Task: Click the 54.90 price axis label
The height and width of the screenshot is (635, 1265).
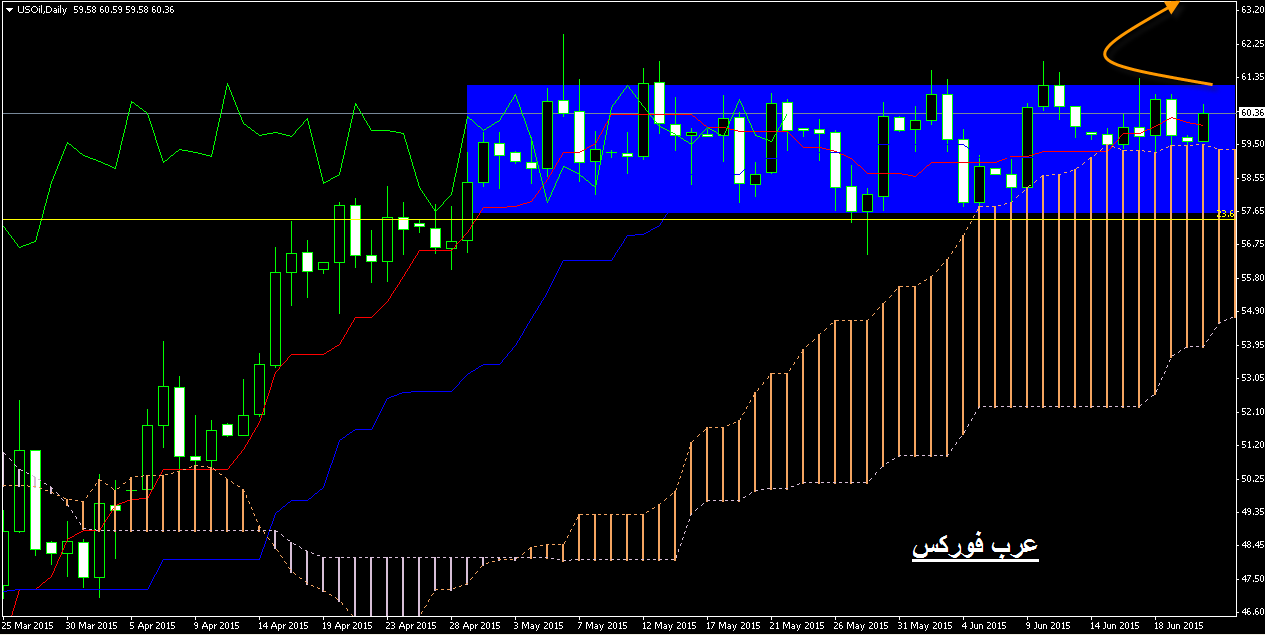Action: (1251, 311)
